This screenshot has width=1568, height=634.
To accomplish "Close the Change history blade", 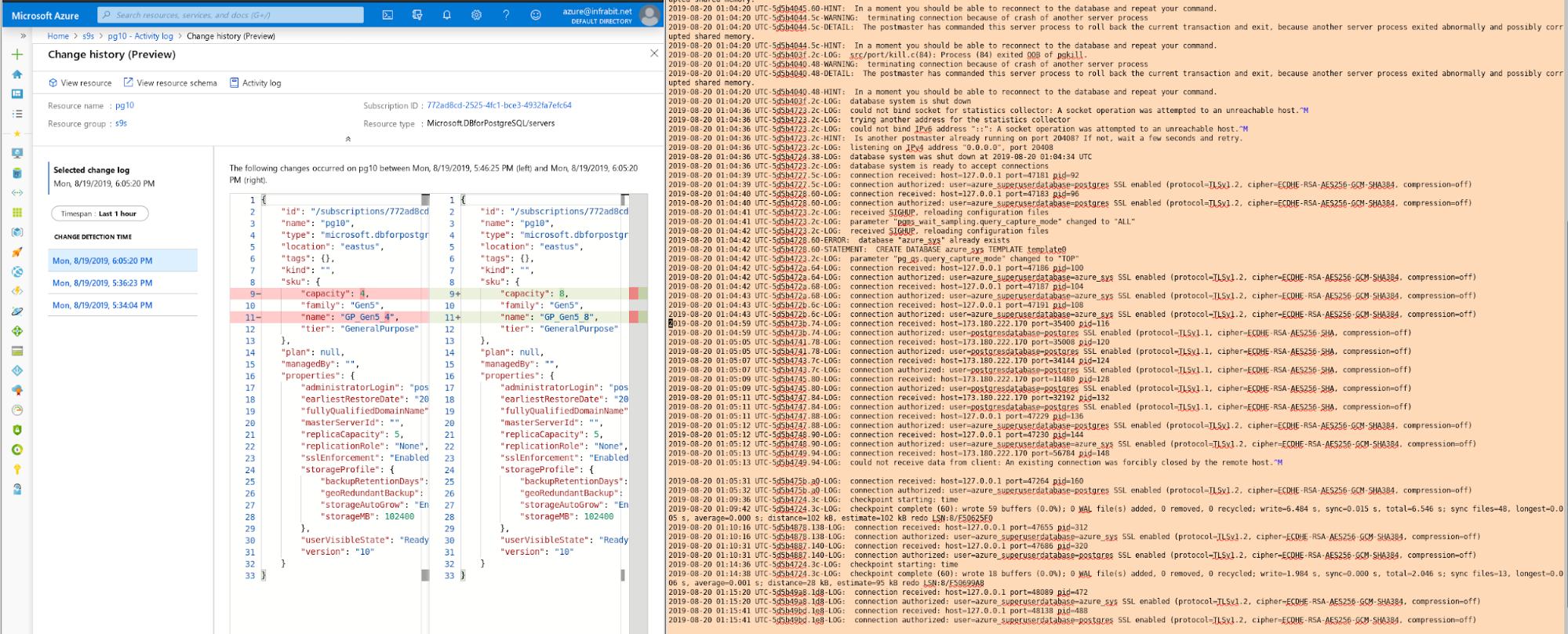I will 654,53.
